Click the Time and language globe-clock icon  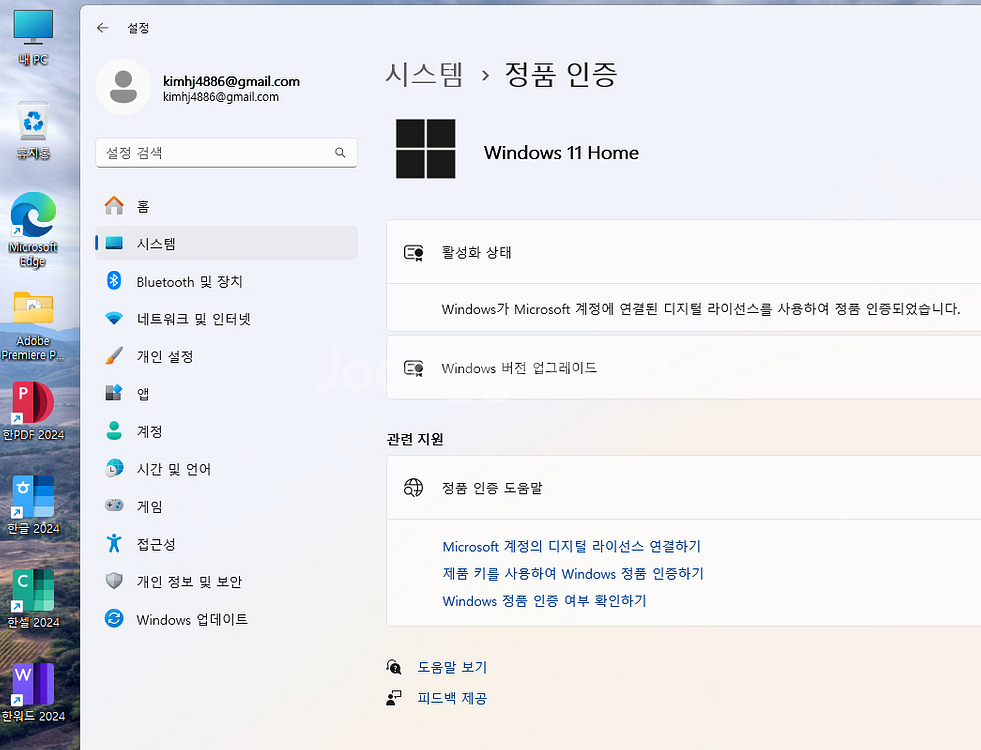(x=114, y=468)
